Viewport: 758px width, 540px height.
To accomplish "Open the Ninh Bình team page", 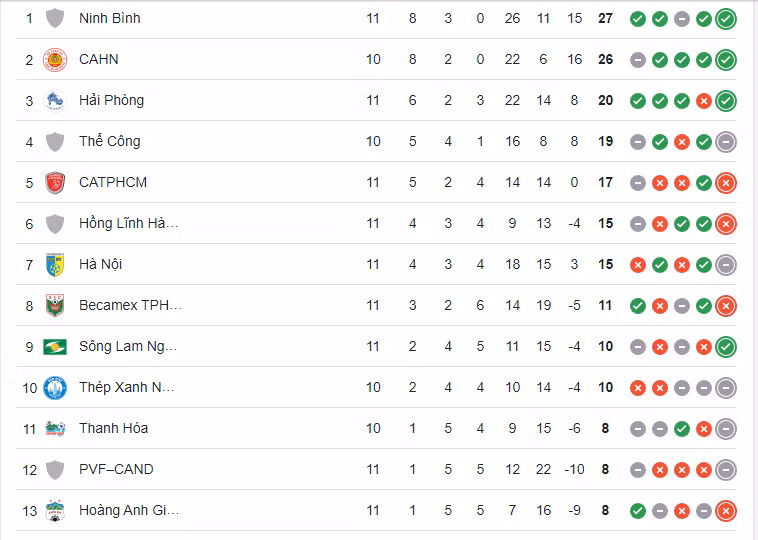I will 110,19.
